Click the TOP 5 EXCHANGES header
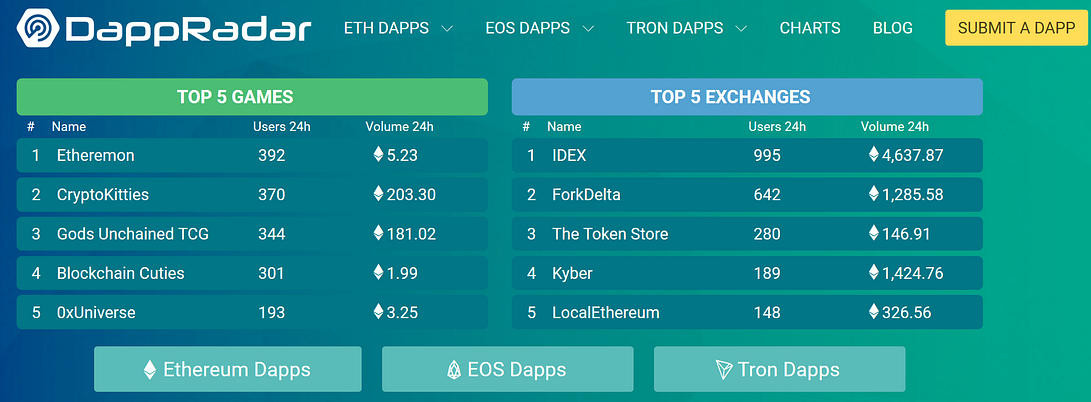The height and width of the screenshot is (402, 1091). point(747,97)
